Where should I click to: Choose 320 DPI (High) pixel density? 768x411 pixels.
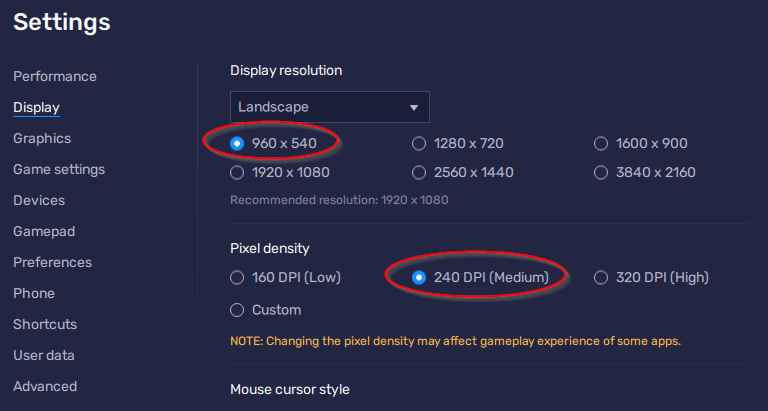601,277
